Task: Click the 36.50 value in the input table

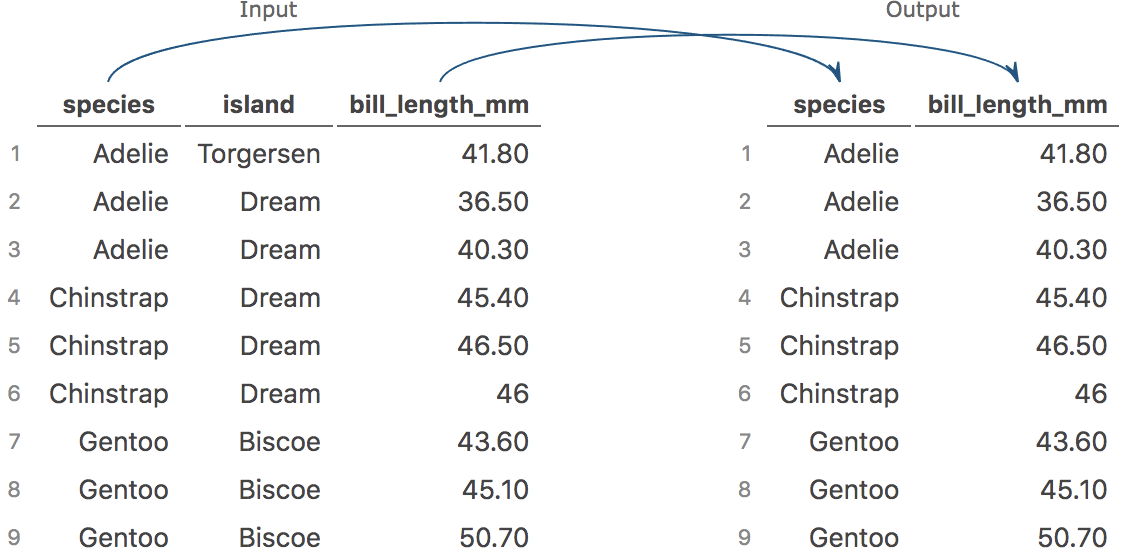Action: point(493,202)
